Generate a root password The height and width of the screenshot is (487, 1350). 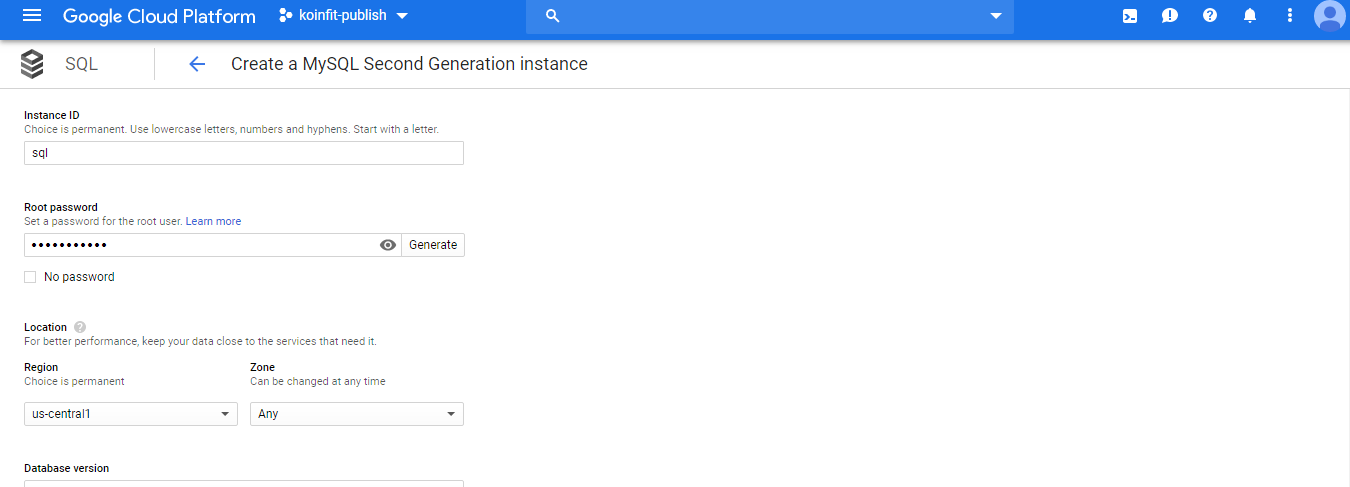coord(433,245)
